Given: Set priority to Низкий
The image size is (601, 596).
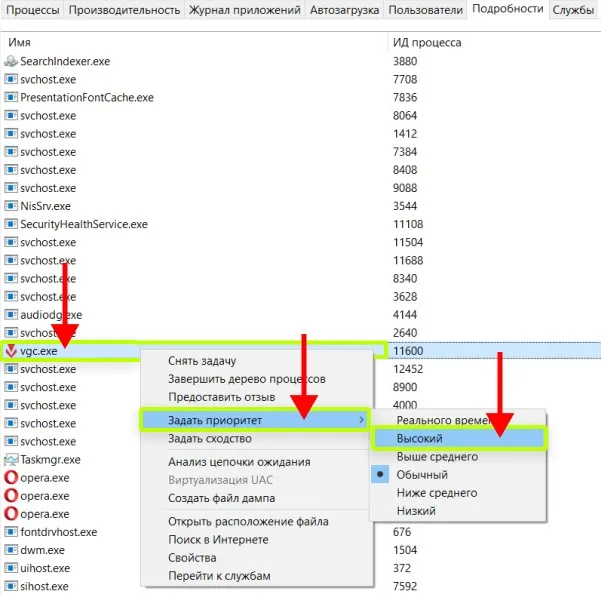Looking at the screenshot, I should click(458, 511).
